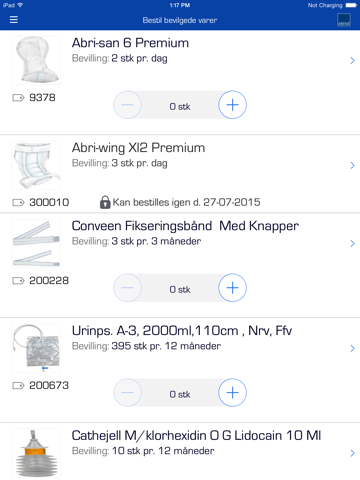Open the hamburger menu
Viewport: 360px width, 480px height.
click(14, 20)
